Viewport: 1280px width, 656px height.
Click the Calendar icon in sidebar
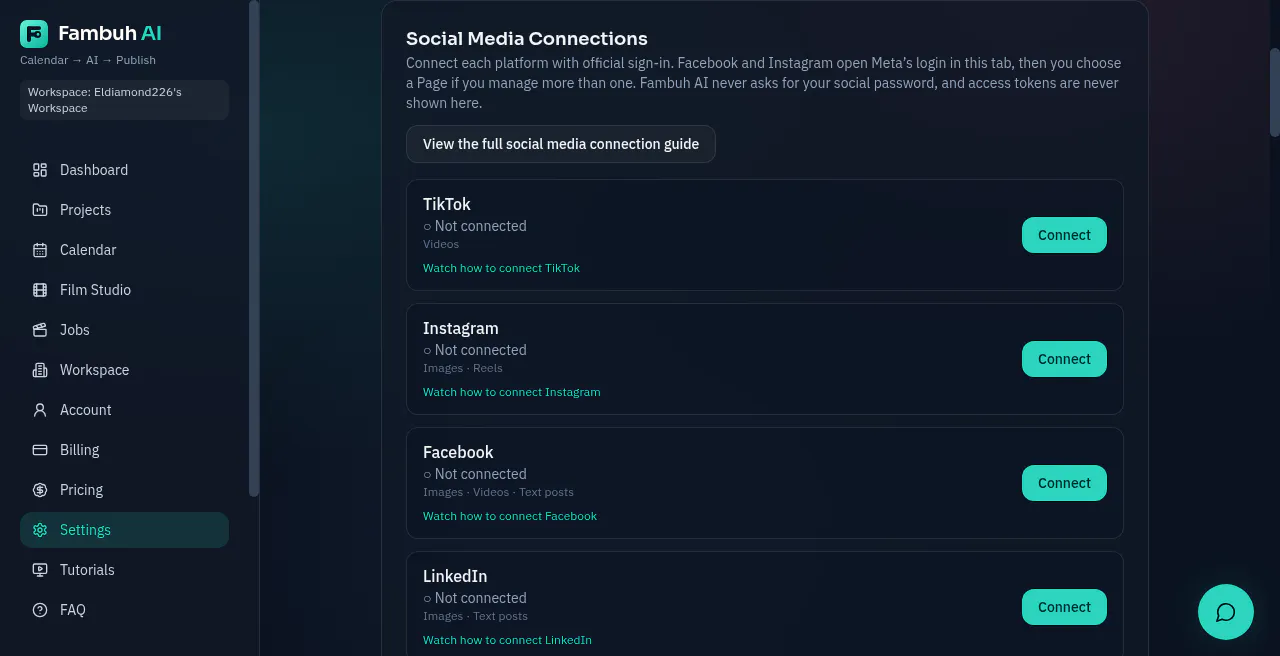[x=40, y=250]
